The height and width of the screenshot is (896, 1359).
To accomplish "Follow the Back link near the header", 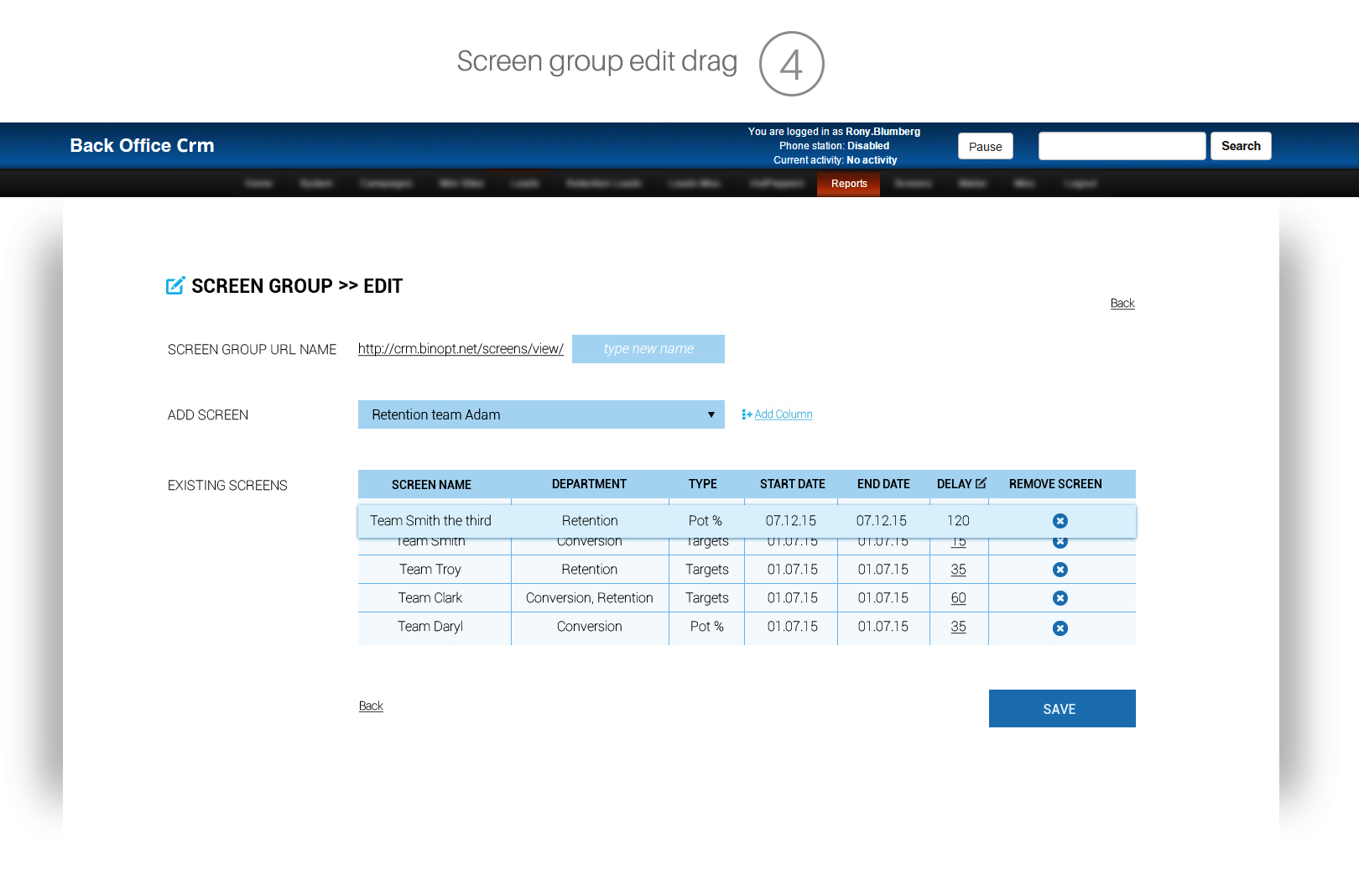I will tap(1122, 304).
